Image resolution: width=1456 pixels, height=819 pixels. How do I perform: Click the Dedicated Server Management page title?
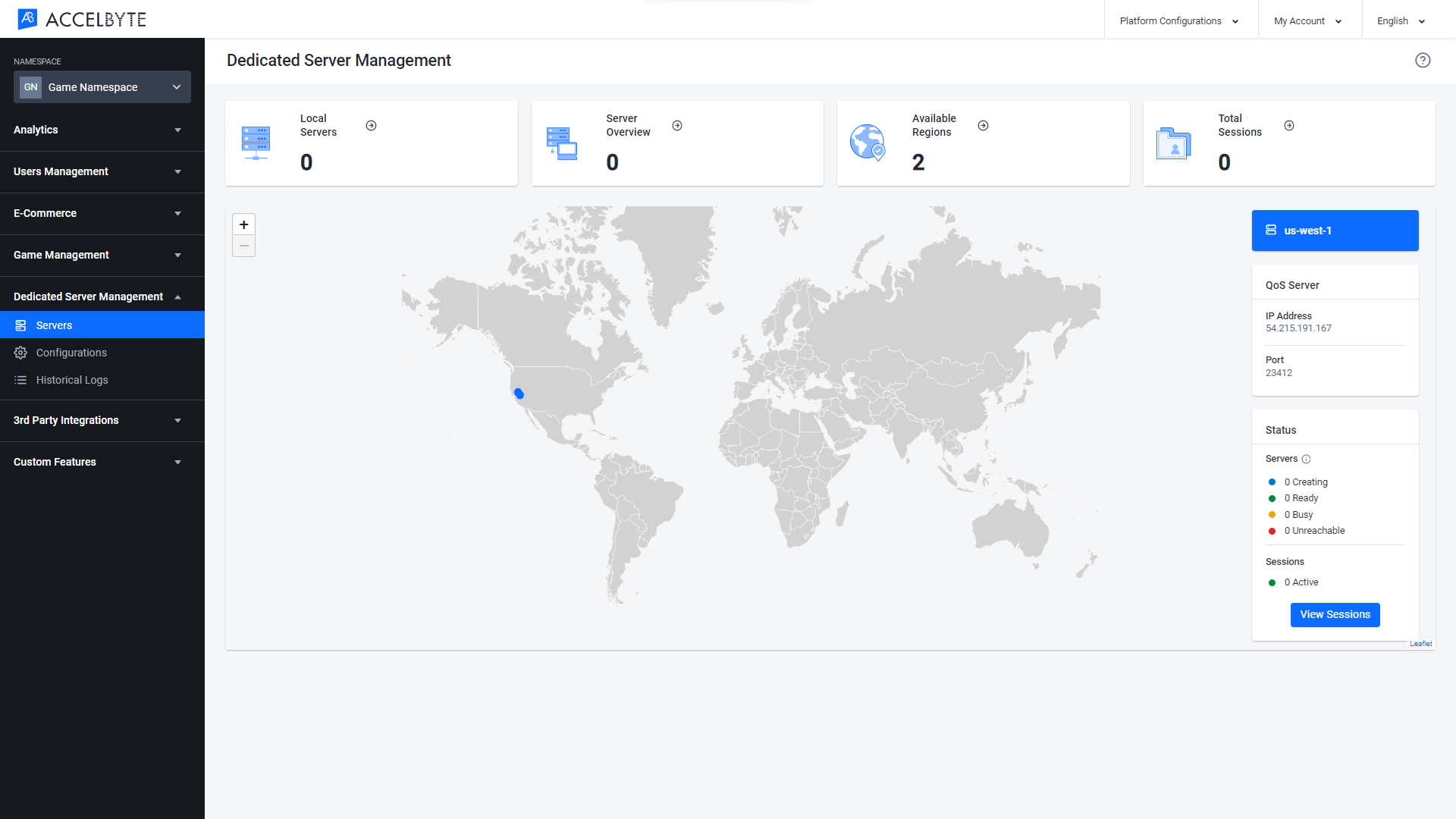339,61
